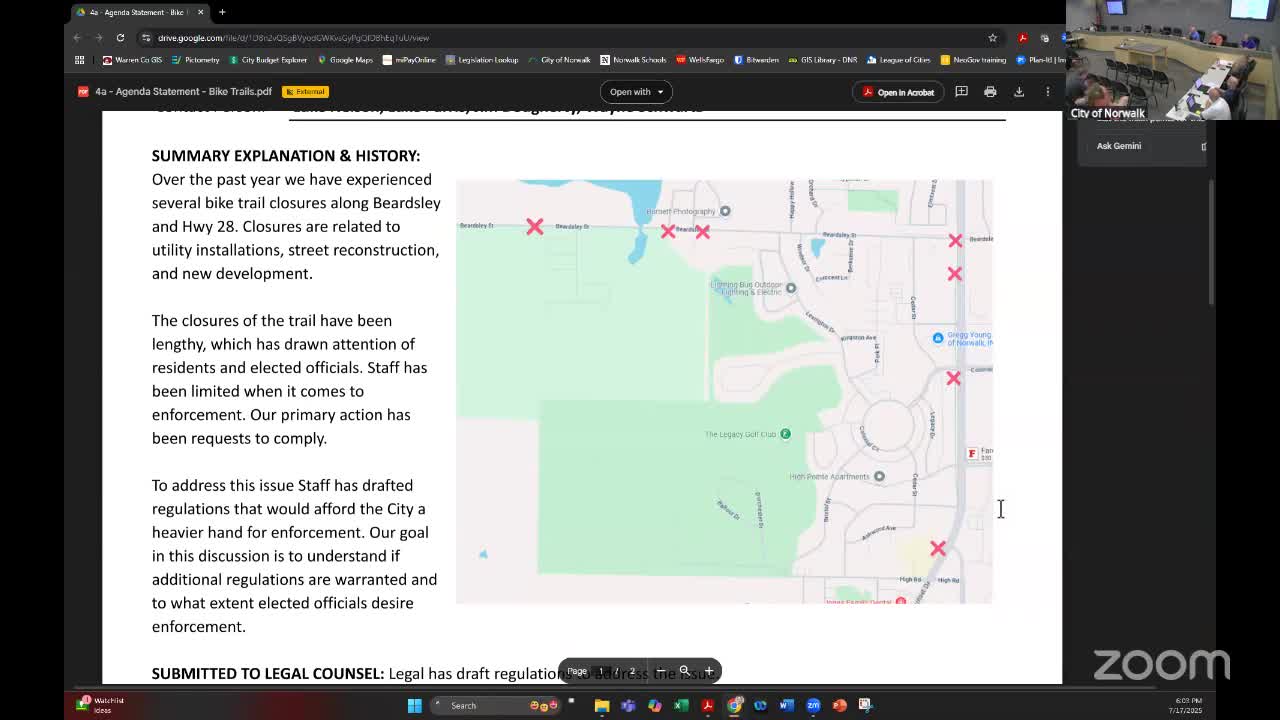Download the agenda statement PDF
Image resolution: width=1280 pixels, height=720 pixels.
pos(1019,92)
